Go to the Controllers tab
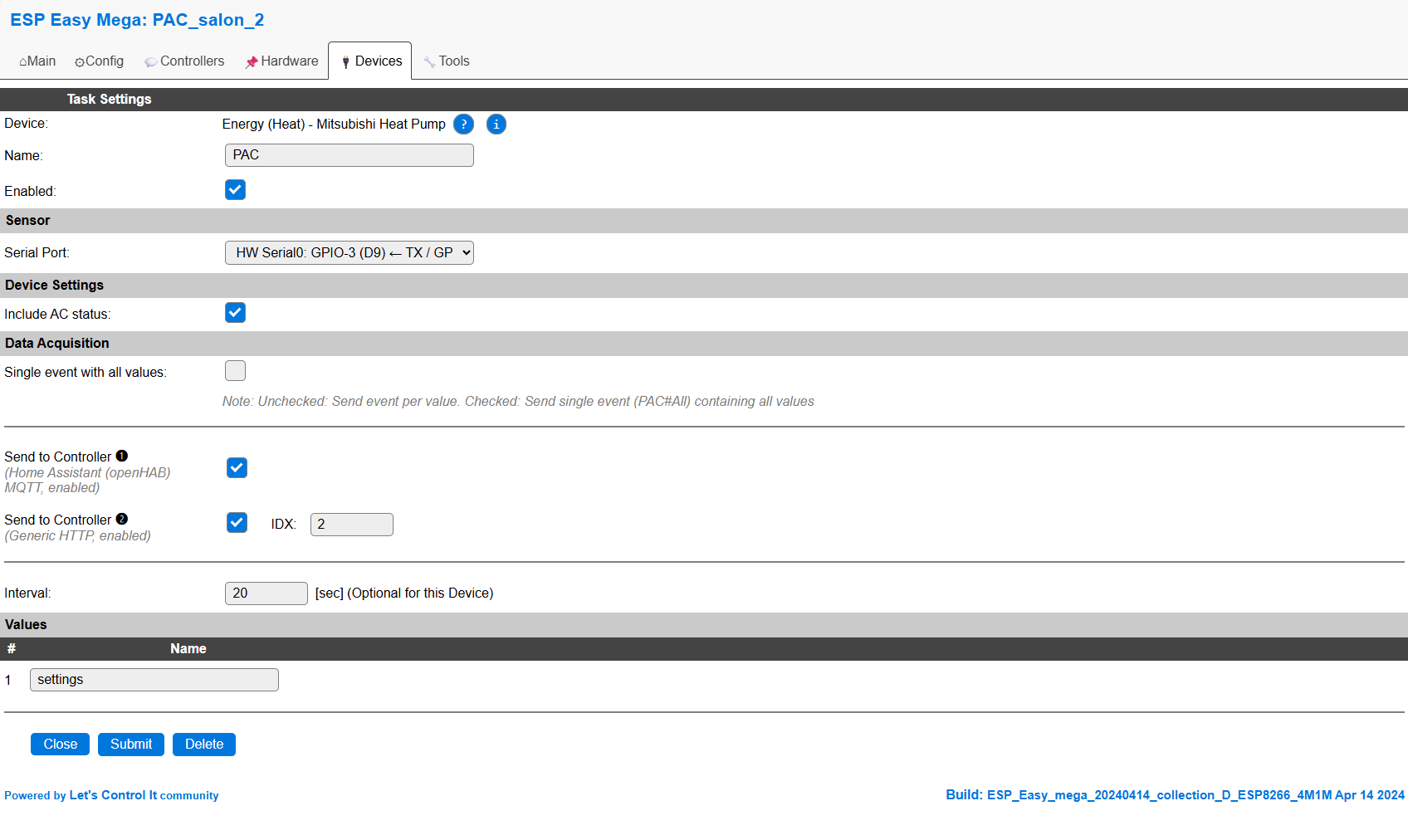This screenshot has width=1408, height=840. (184, 61)
